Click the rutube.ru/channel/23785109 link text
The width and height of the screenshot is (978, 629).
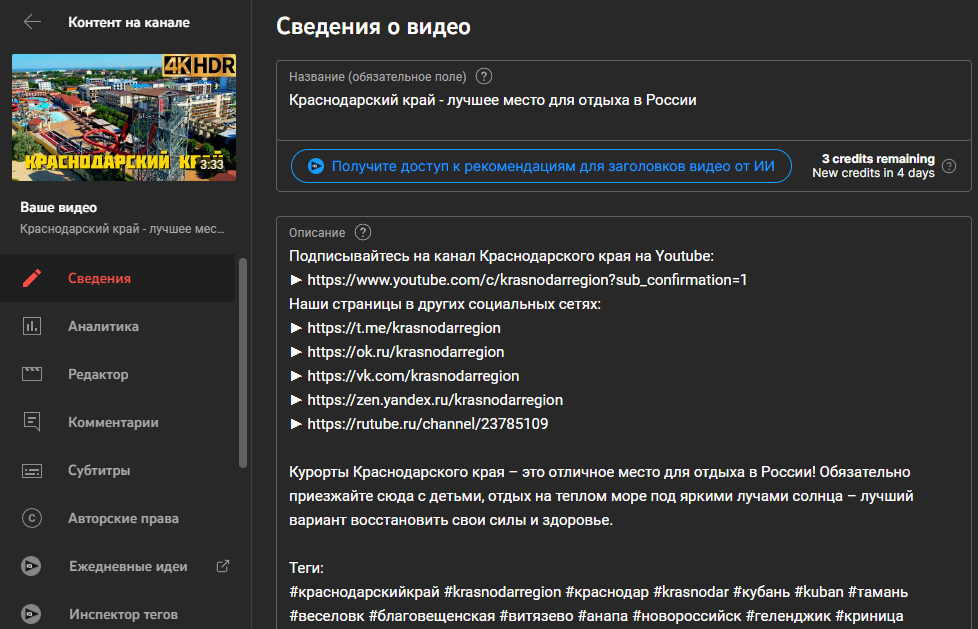(428, 424)
